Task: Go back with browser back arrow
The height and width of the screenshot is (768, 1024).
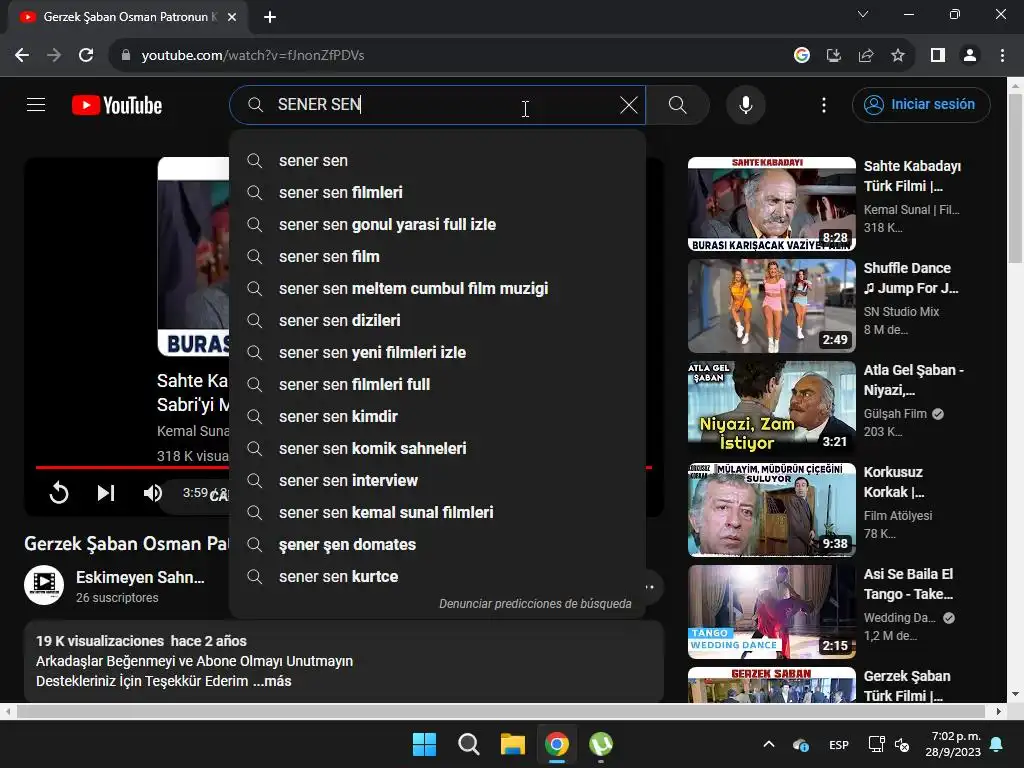Action: 22,56
